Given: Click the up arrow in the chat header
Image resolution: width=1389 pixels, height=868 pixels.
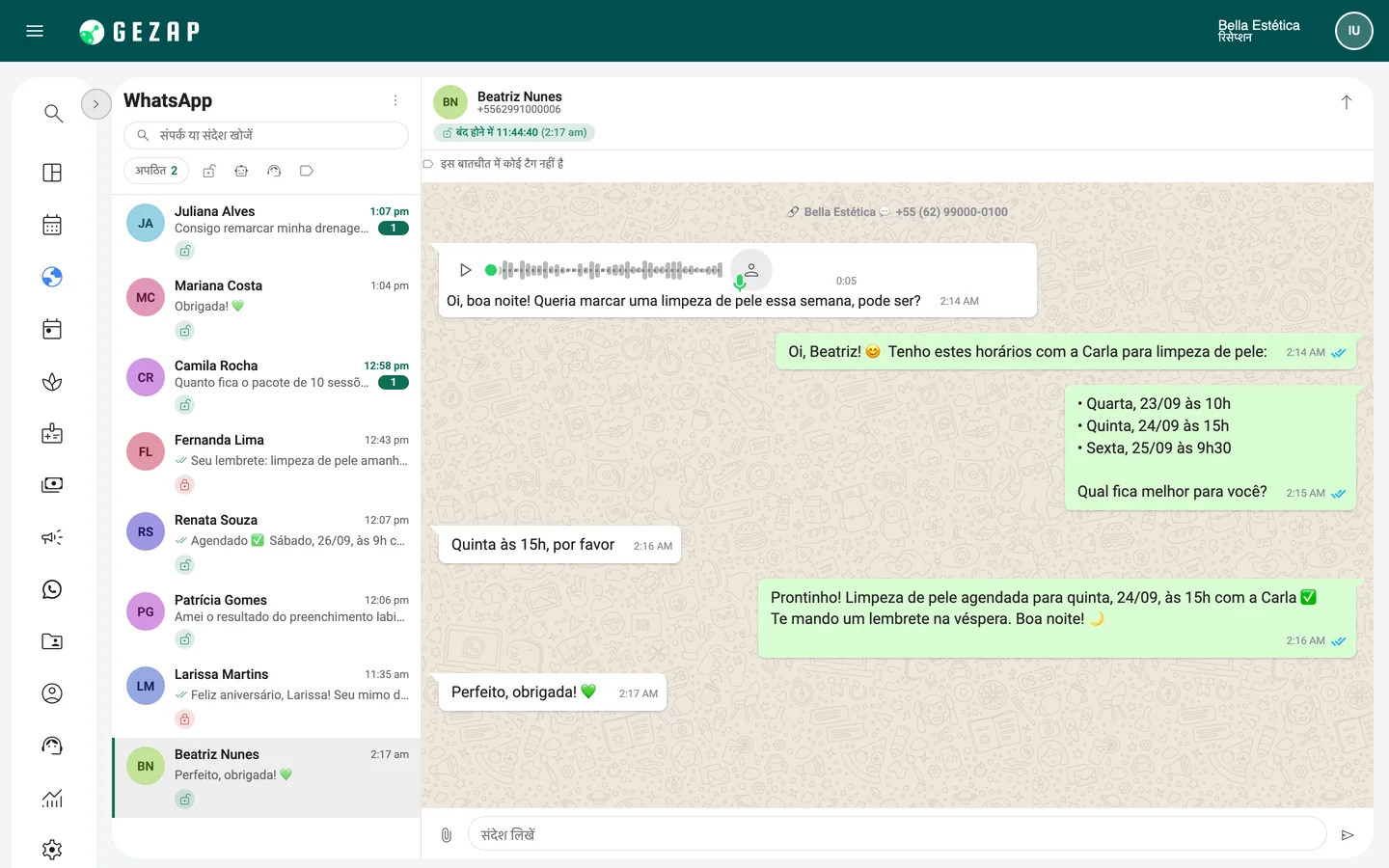Looking at the screenshot, I should pyautogui.click(x=1347, y=102).
